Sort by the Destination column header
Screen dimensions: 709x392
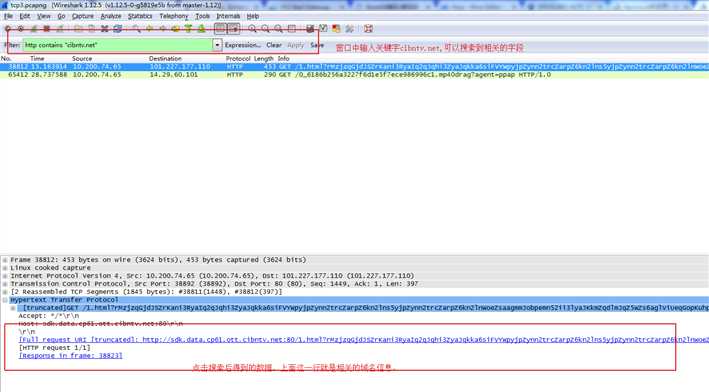click(x=165, y=59)
